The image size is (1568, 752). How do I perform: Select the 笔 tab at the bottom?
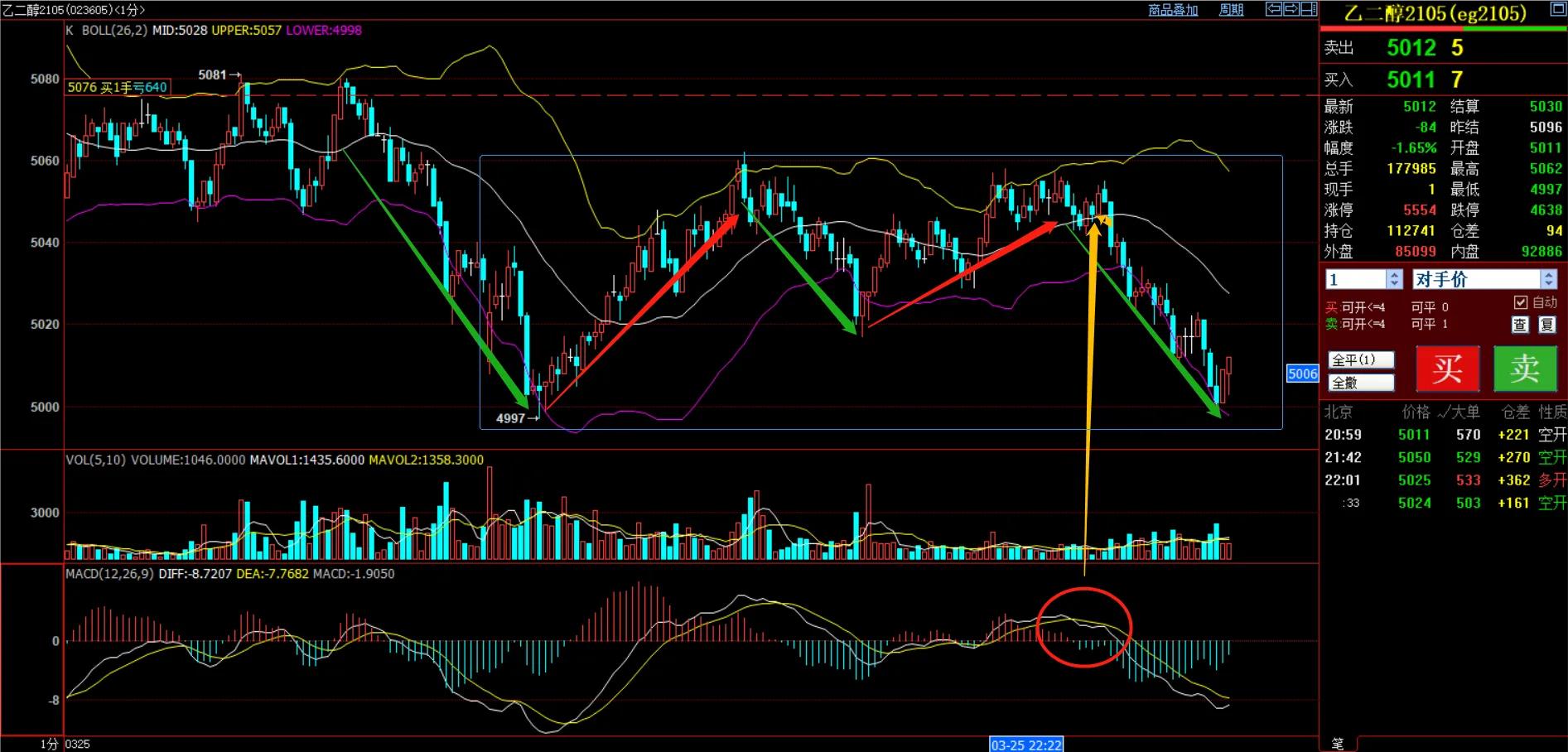pyautogui.click(x=1338, y=744)
